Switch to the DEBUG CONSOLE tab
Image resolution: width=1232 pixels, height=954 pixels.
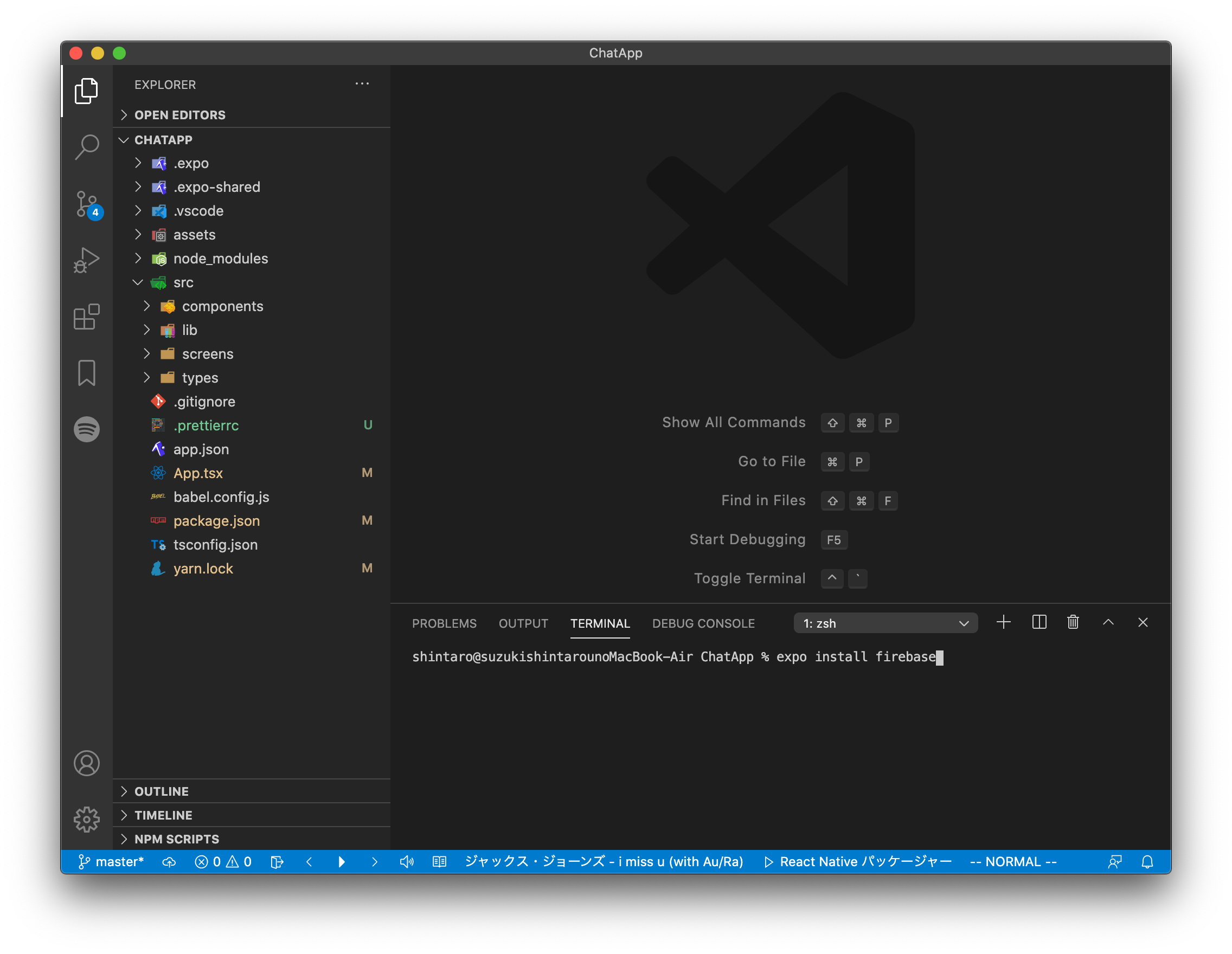click(703, 623)
